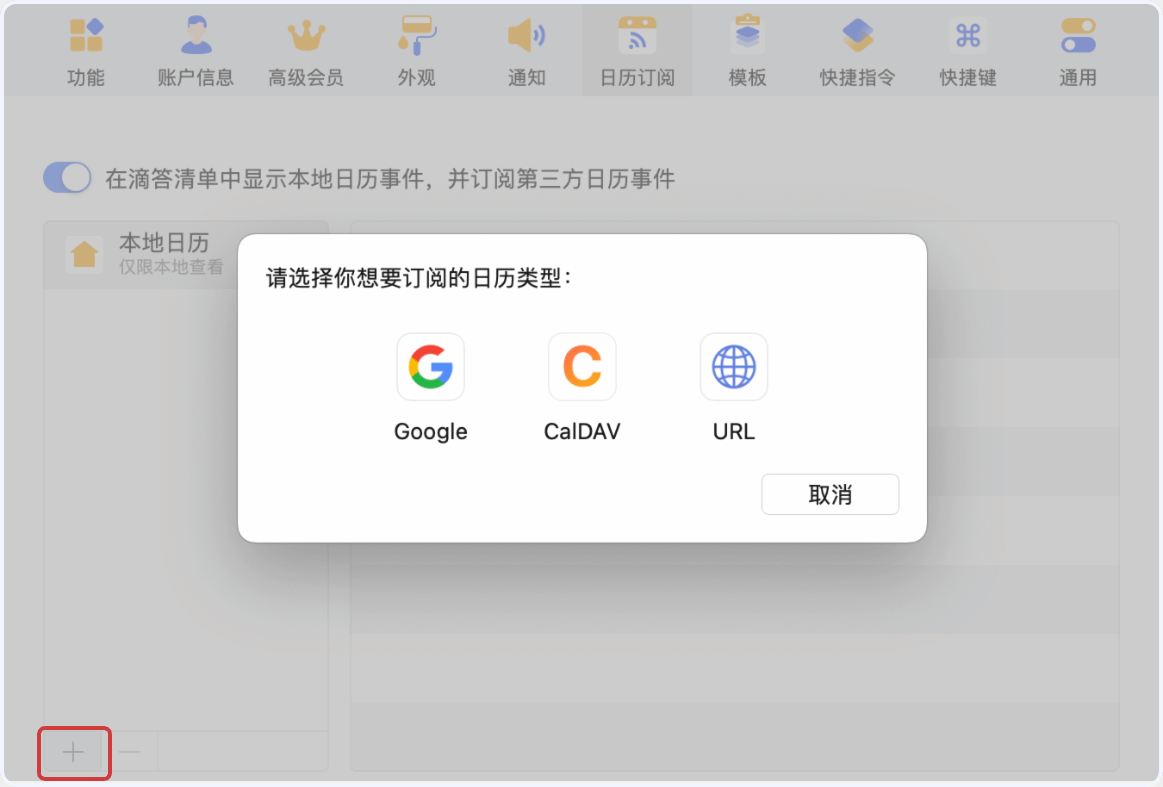Remove selected calendar with minus button

point(129,752)
